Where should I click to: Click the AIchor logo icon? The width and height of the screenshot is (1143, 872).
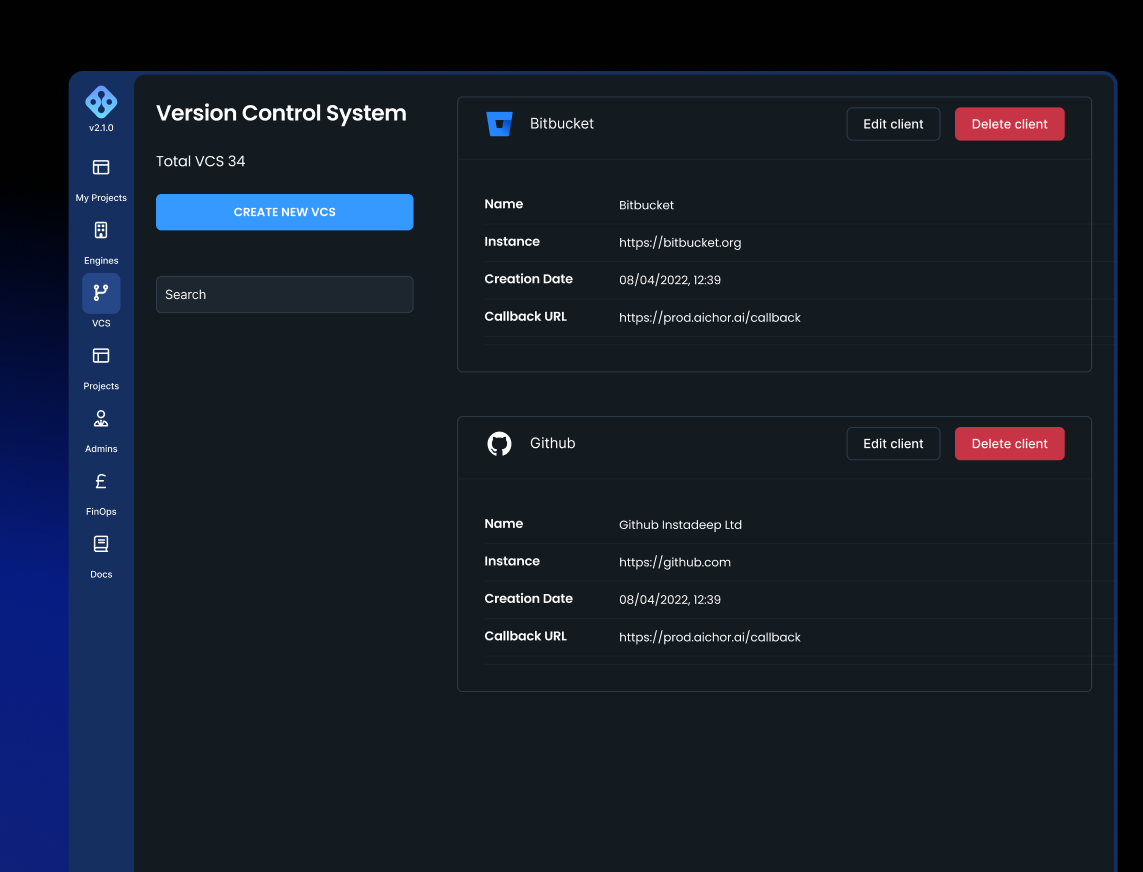click(x=101, y=102)
